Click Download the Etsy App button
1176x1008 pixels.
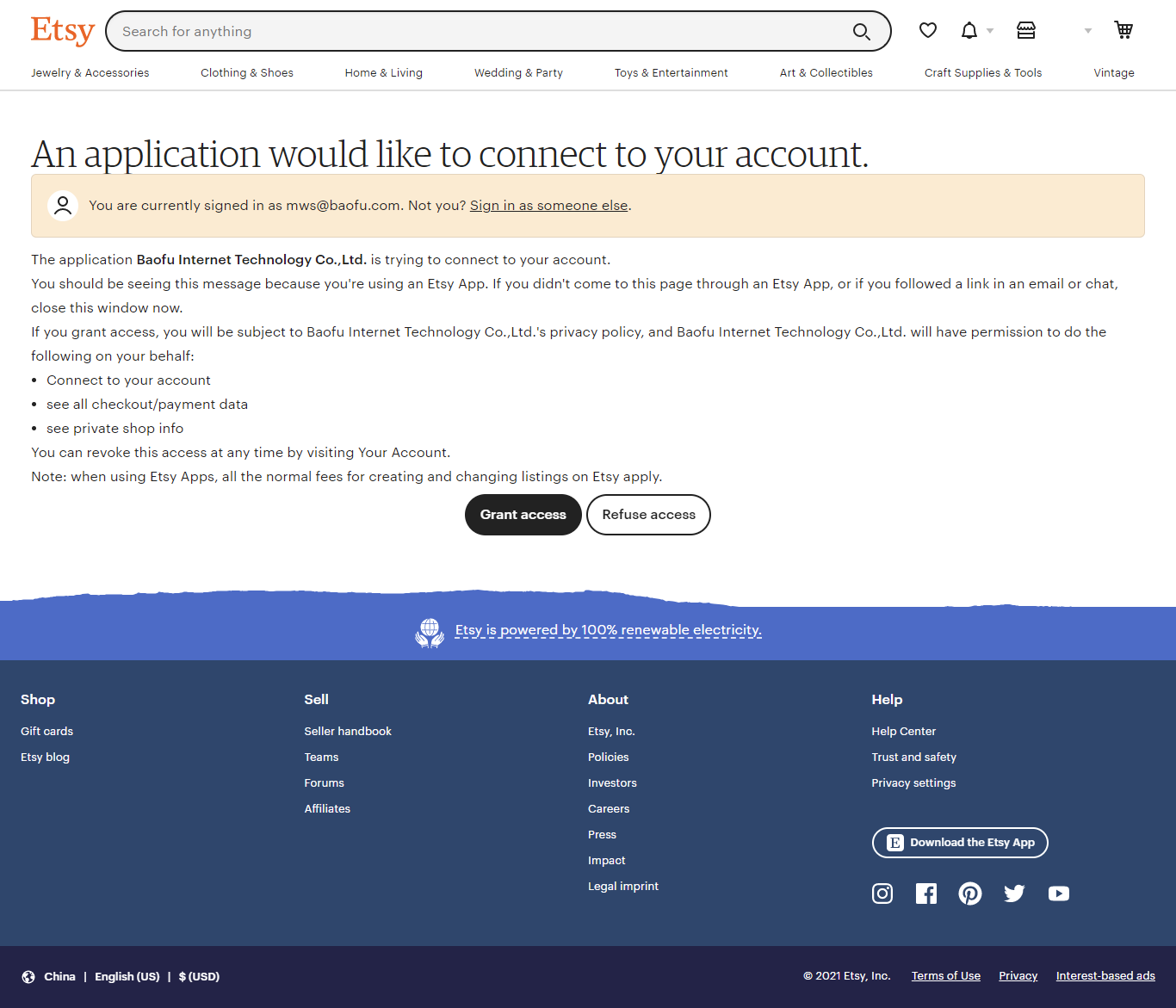pos(960,843)
